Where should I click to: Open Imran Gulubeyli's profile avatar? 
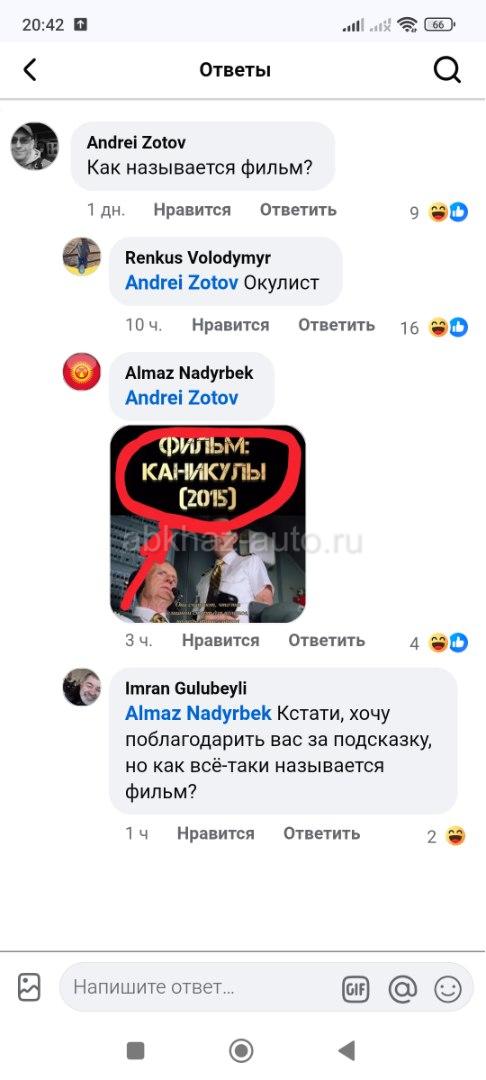point(82,687)
